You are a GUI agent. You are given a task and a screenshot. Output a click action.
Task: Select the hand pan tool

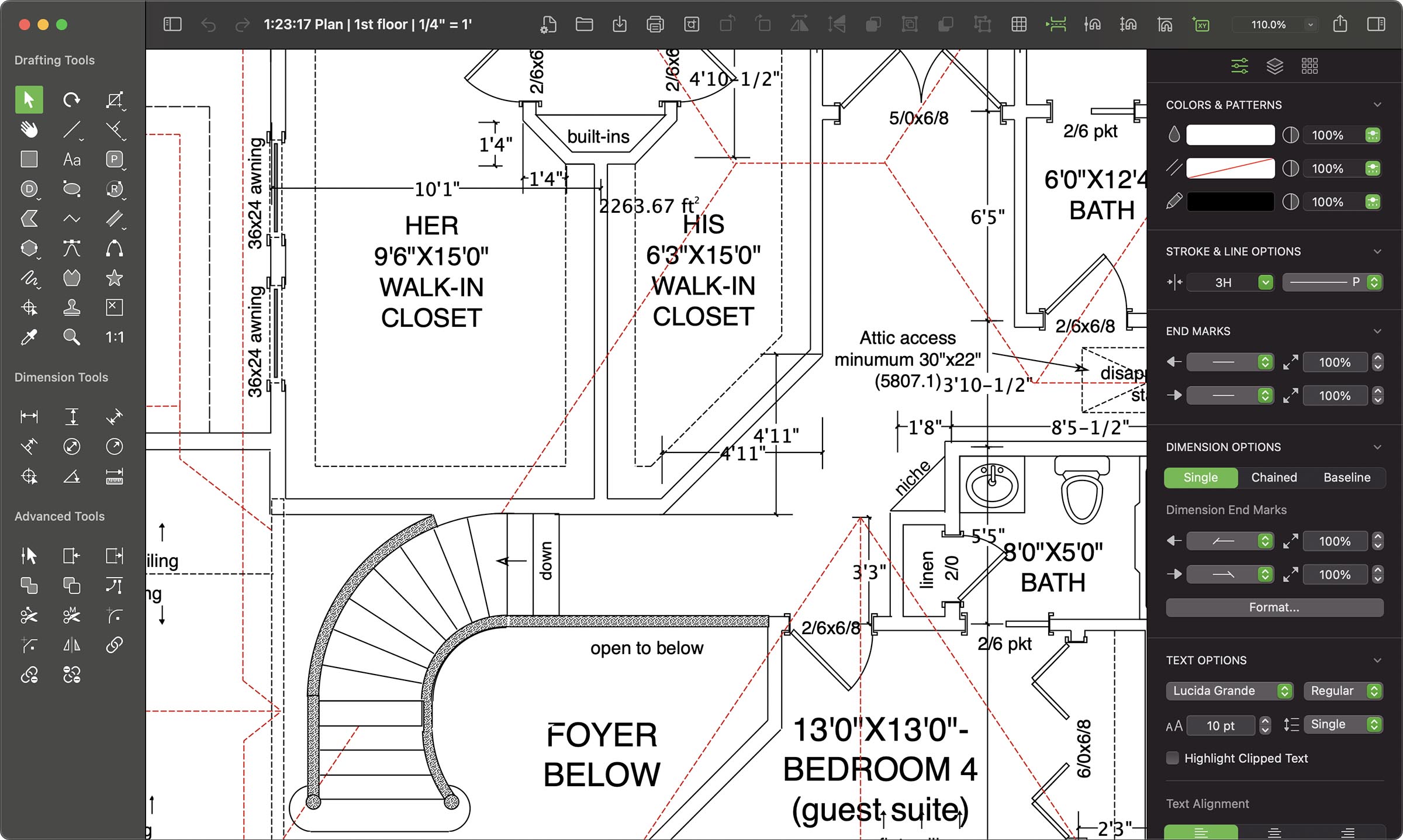point(29,129)
